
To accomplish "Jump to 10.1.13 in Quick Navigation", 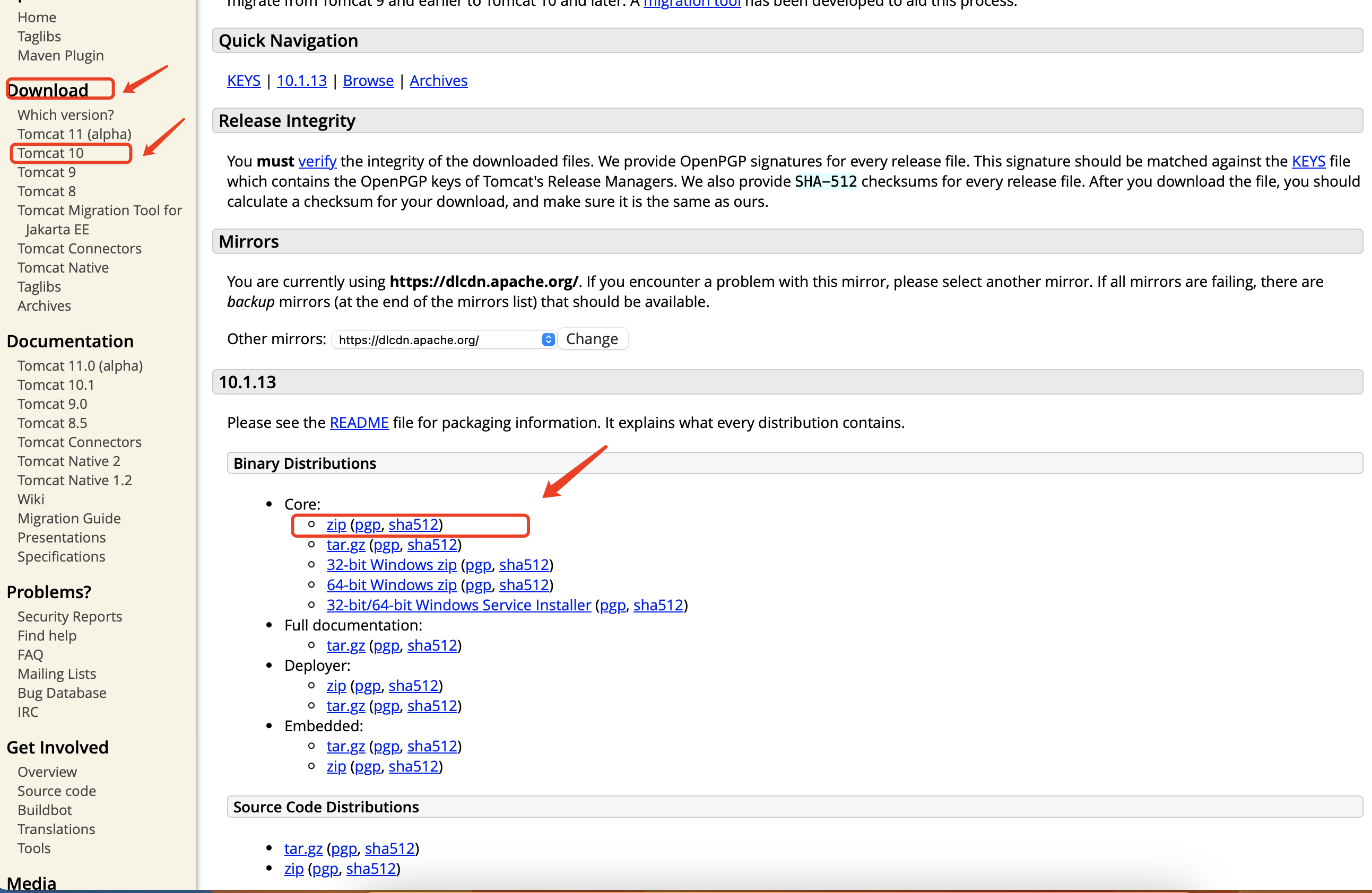I will (x=301, y=81).
